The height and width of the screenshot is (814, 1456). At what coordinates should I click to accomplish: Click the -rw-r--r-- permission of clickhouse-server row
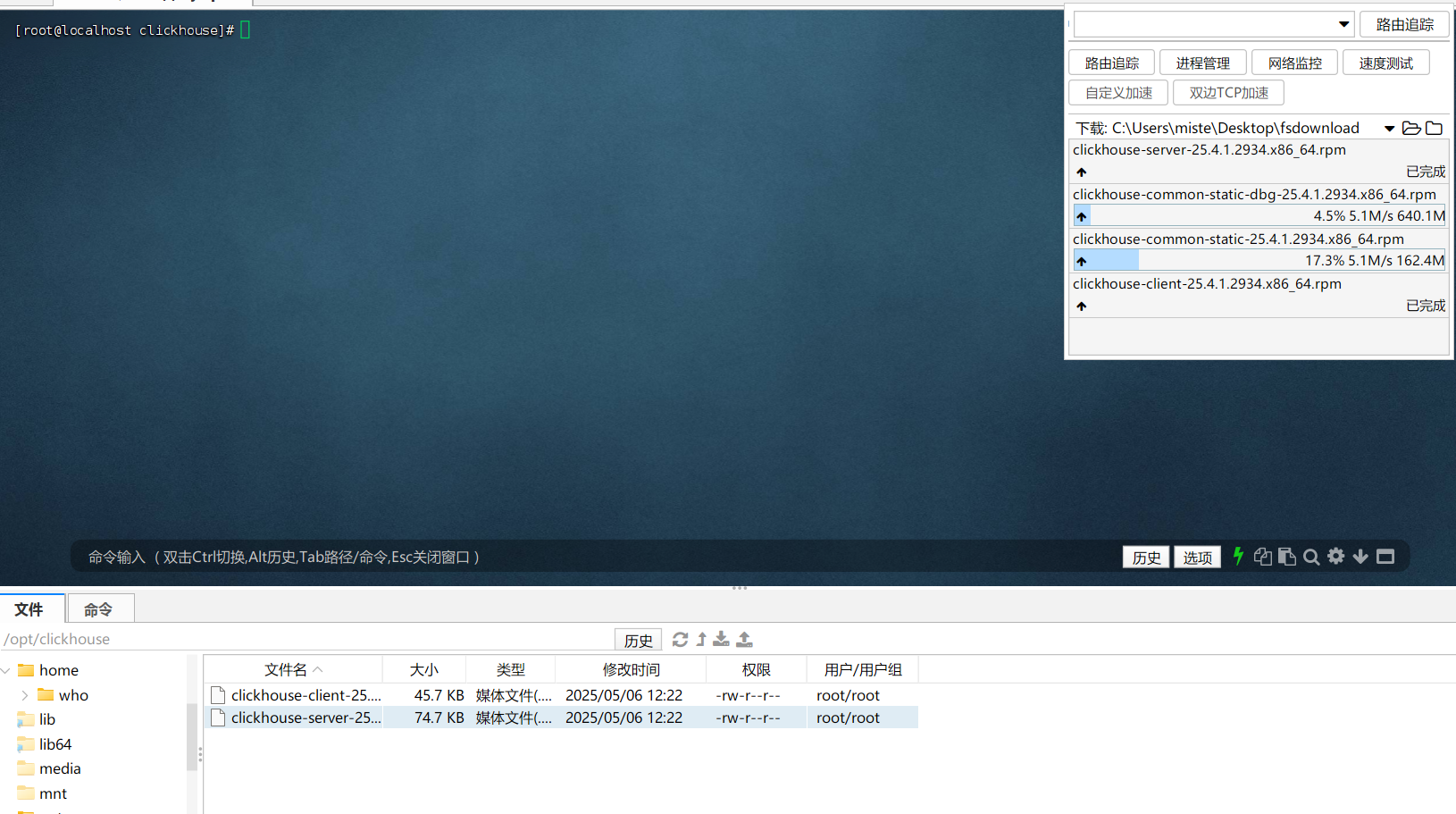coord(748,717)
